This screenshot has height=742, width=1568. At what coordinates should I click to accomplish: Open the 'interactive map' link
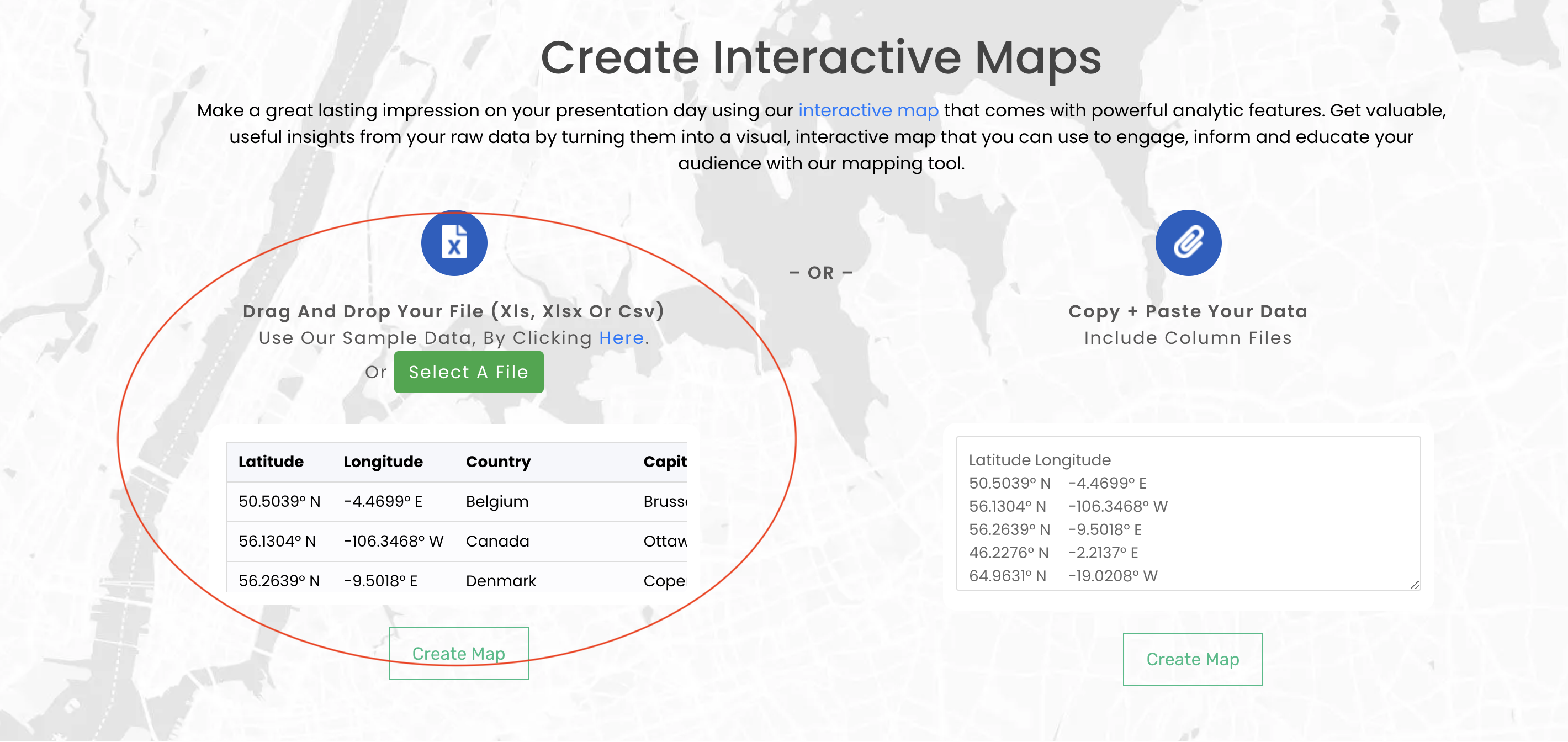click(868, 110)
